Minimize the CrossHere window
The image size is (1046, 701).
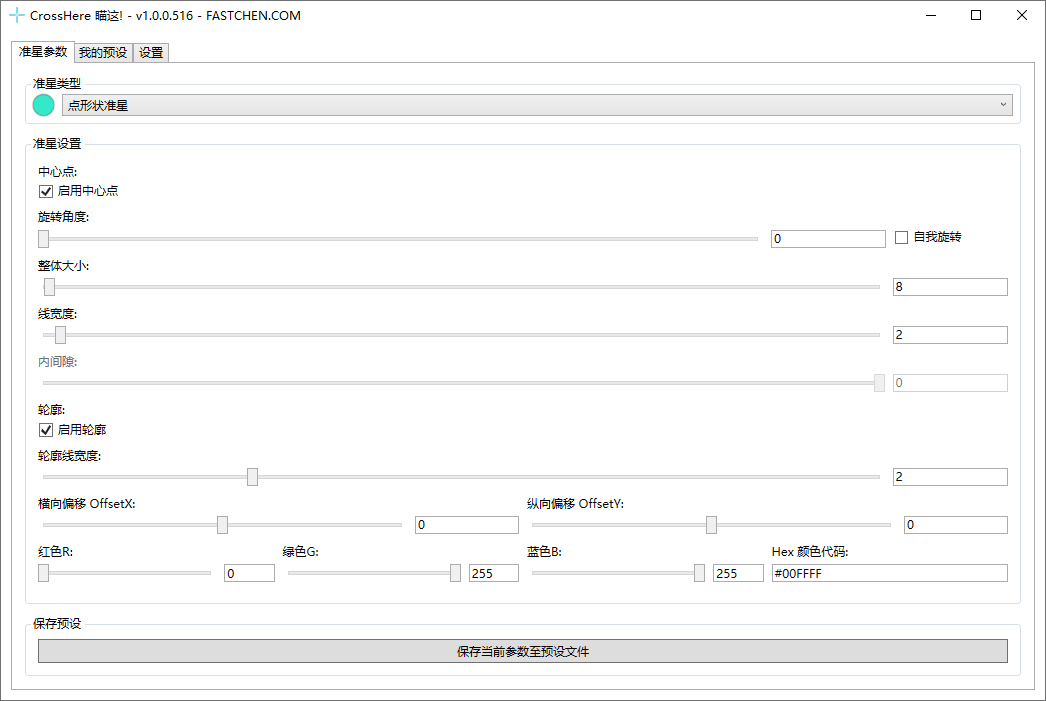[931, 15]
